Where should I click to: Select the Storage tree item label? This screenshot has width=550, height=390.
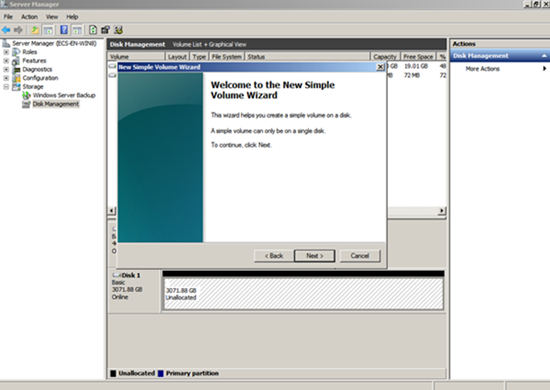point(33,87)
